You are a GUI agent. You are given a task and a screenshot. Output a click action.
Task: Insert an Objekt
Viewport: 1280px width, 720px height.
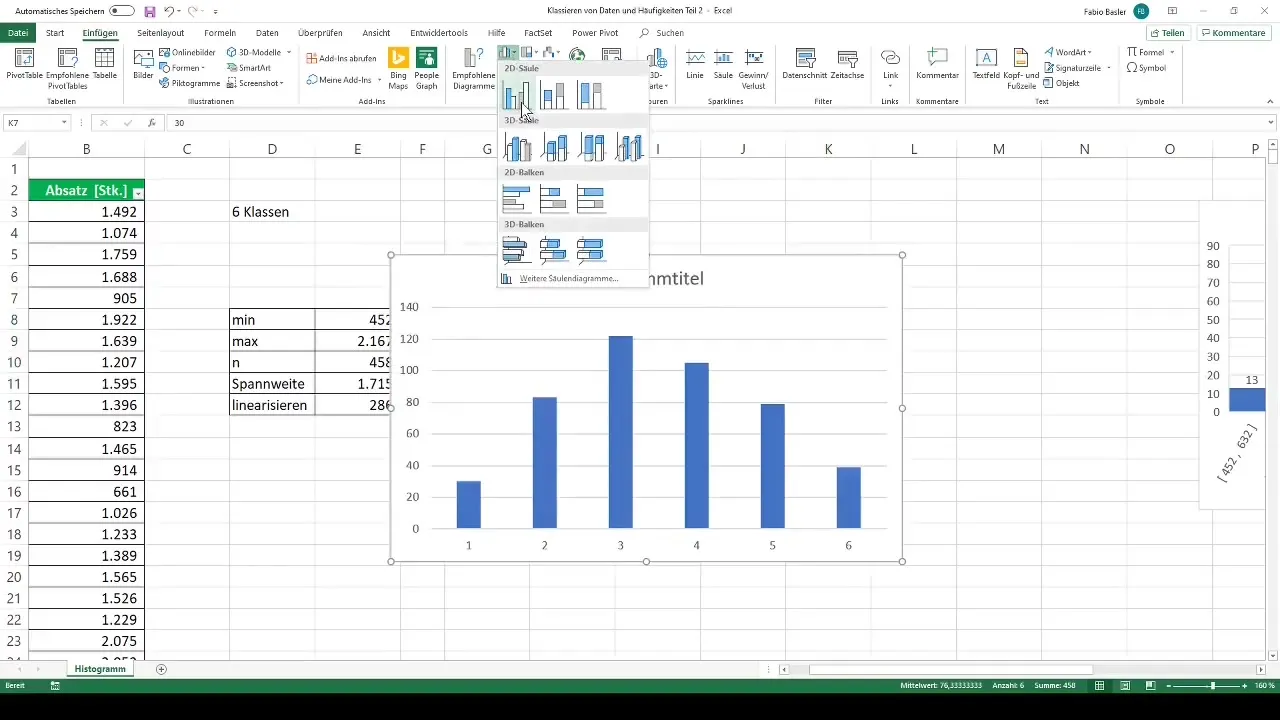[1061, 83]
